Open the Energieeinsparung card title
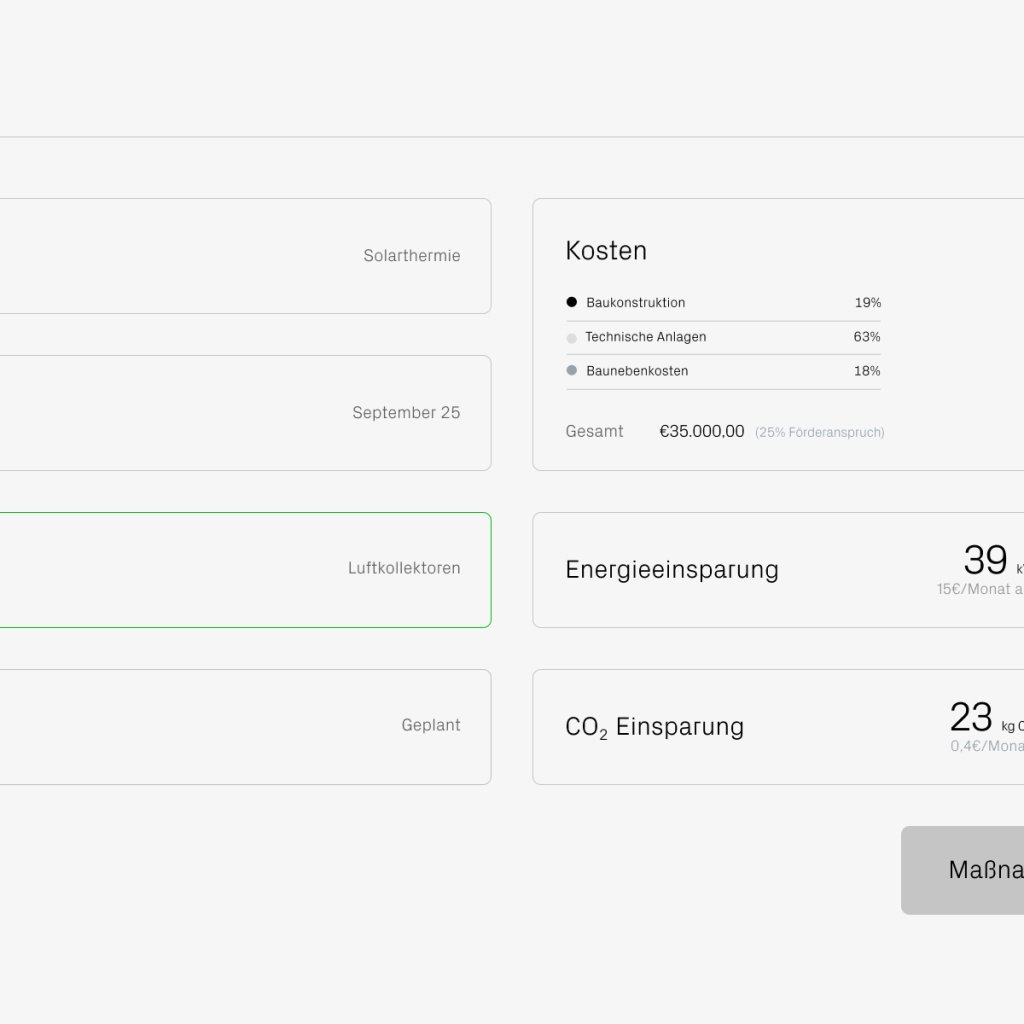This screenshot has height=1024, width=1024. coord(672,570)
